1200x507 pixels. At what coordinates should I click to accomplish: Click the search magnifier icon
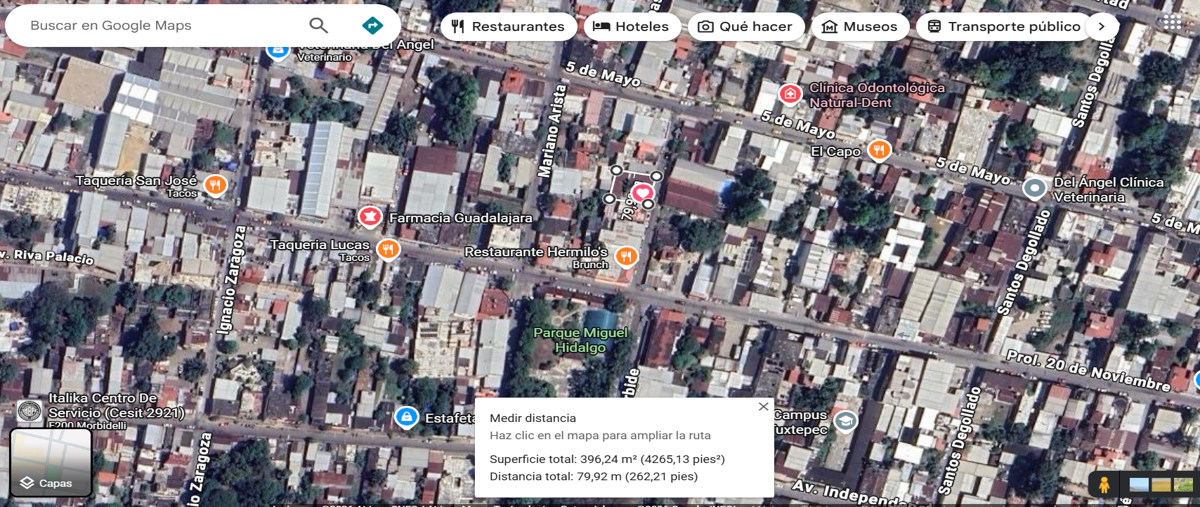pyautogui.click(x=318, y=26)
